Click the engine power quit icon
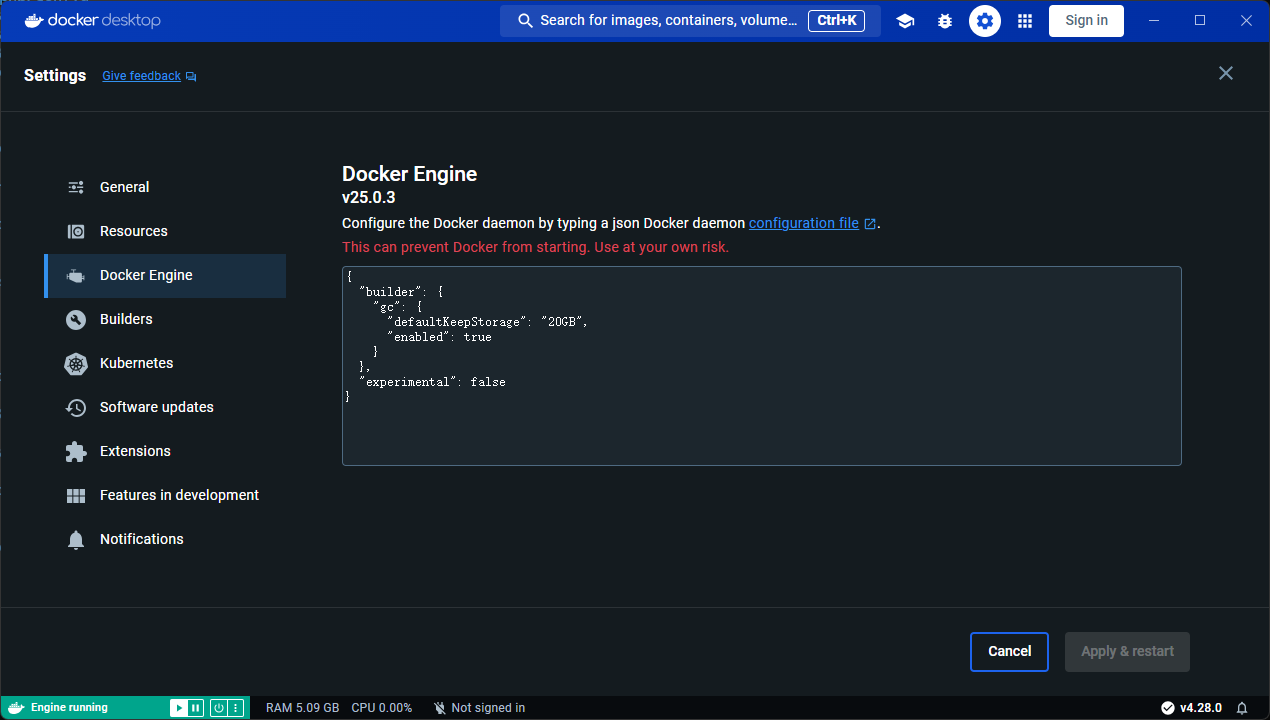 [x=218, y=708]
